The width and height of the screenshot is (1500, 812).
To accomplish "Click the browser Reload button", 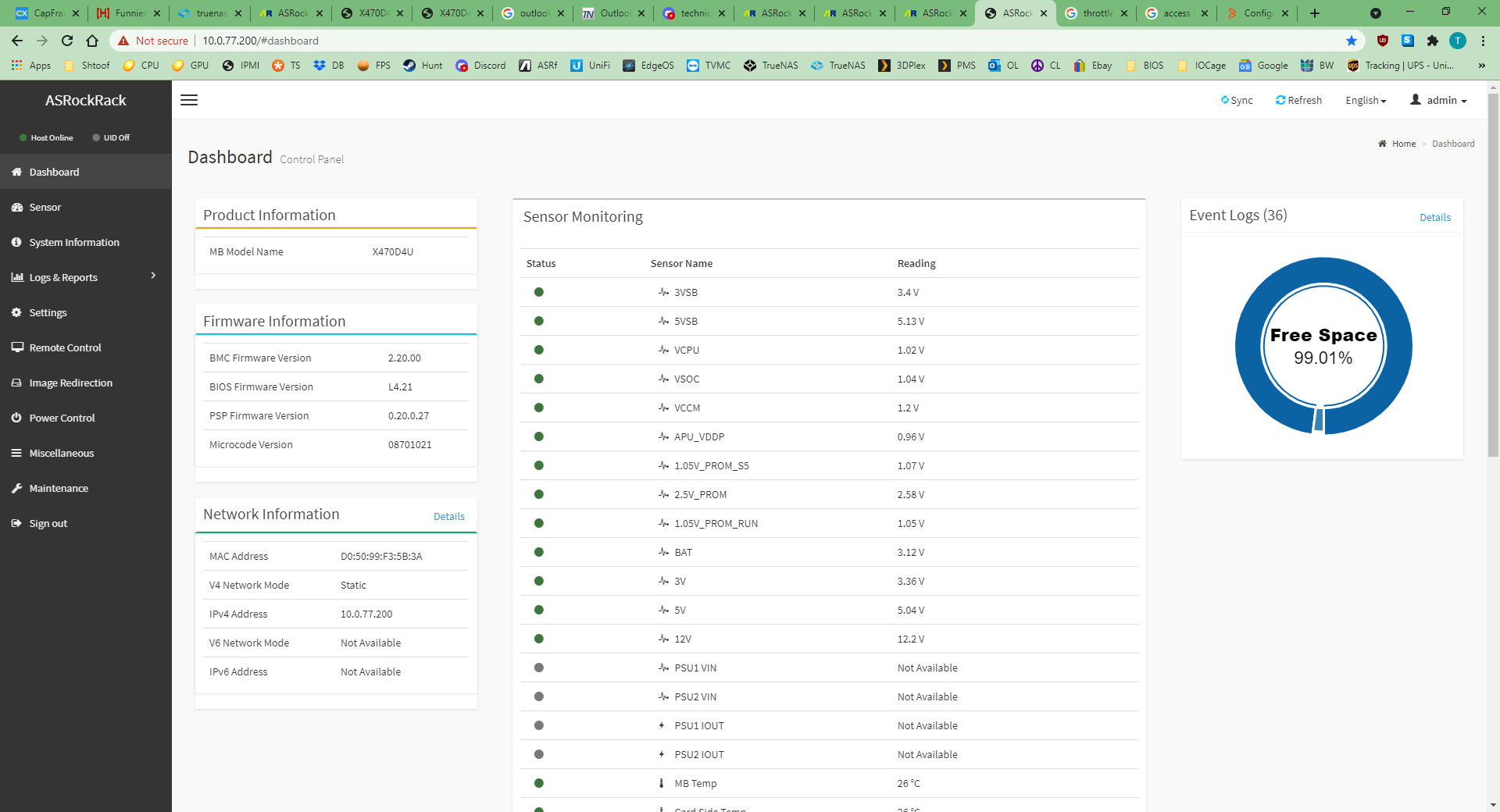I will coord(67,41).
